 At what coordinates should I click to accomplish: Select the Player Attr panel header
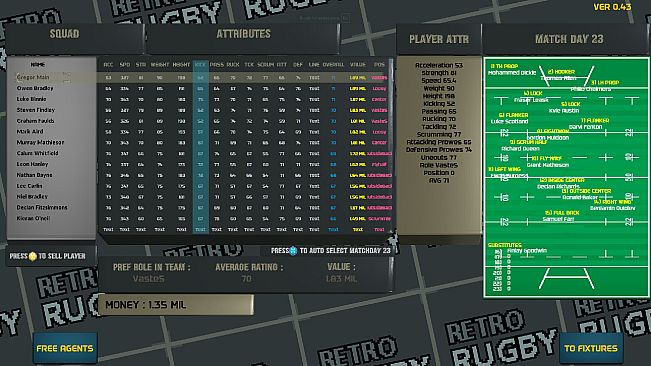click(439, 39)
